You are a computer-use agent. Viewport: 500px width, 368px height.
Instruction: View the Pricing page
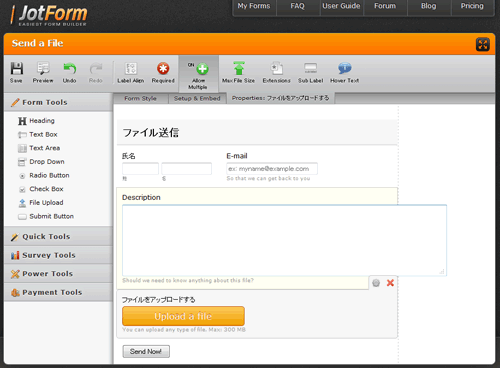(x=472, y=6)
